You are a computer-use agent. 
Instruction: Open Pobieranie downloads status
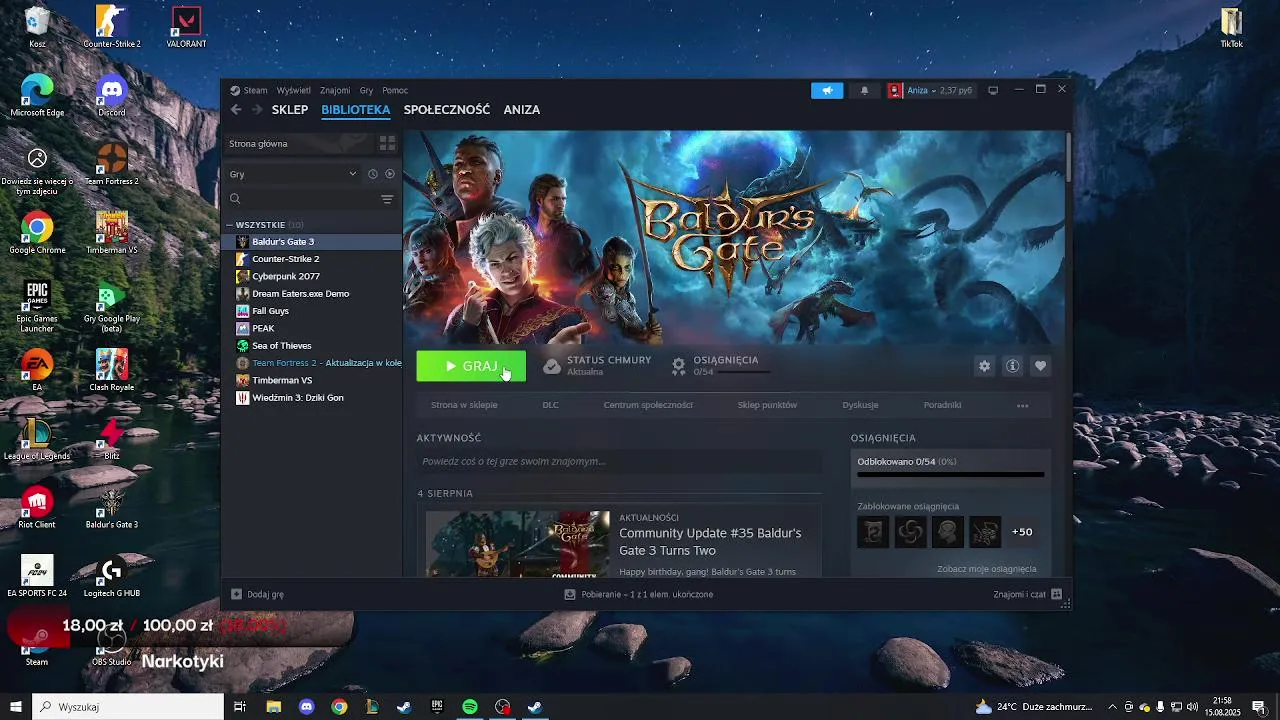(x=638, y=594)
